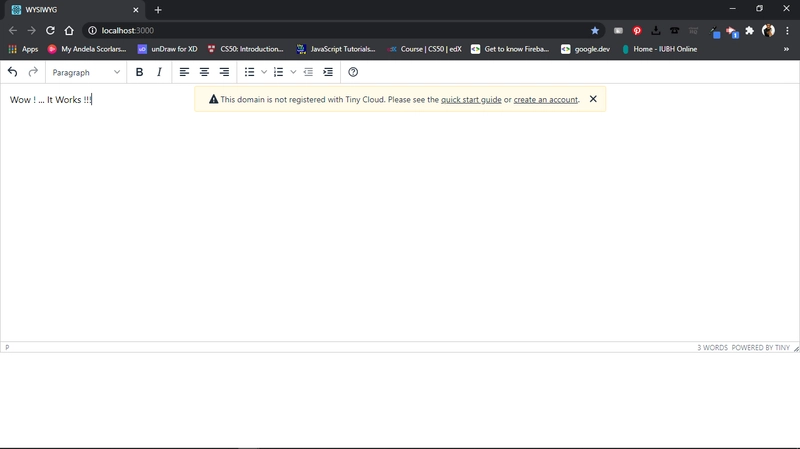Open the Extensions puzzle menu
Viewport: 800px width, 449px height.
[x=749, y=31]
